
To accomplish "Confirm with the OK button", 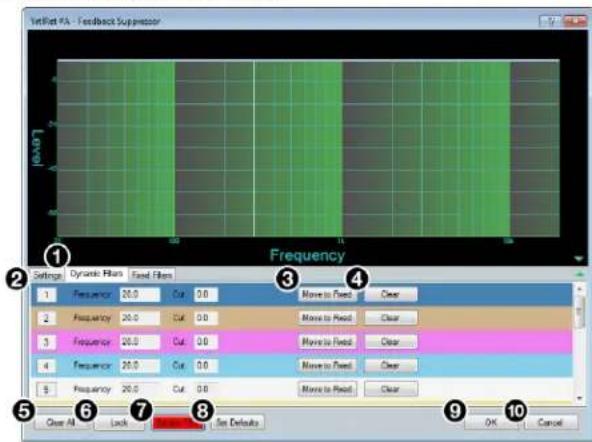I will [491, 422].
